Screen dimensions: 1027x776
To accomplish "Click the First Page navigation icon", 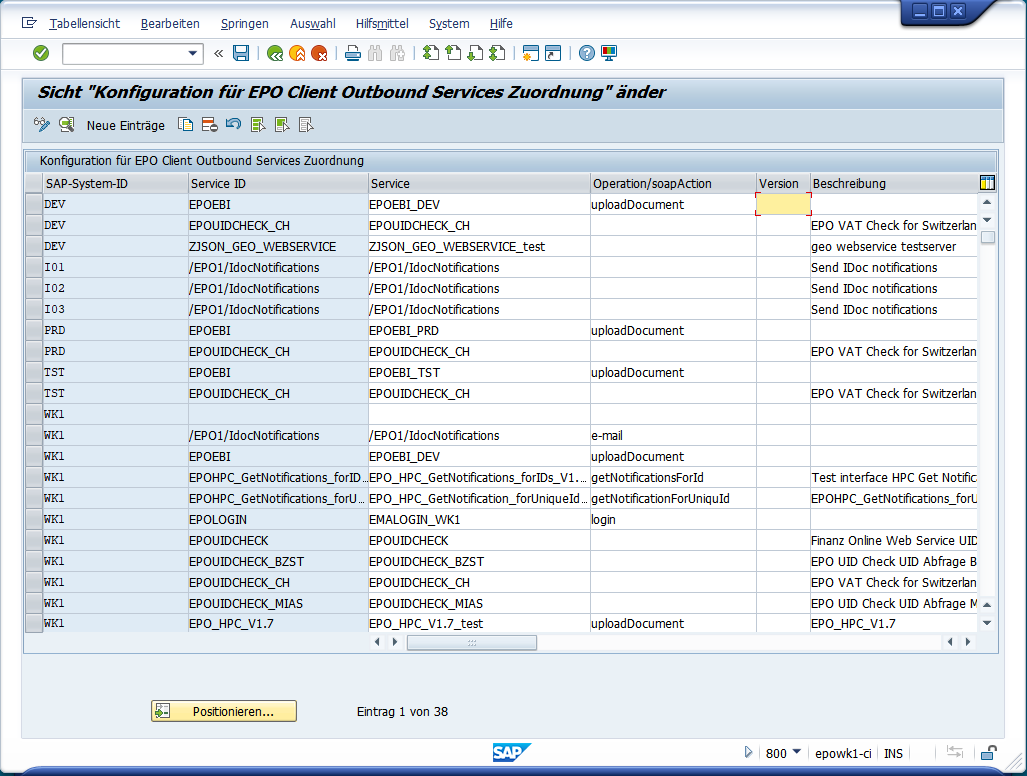I will pos(430,53).
